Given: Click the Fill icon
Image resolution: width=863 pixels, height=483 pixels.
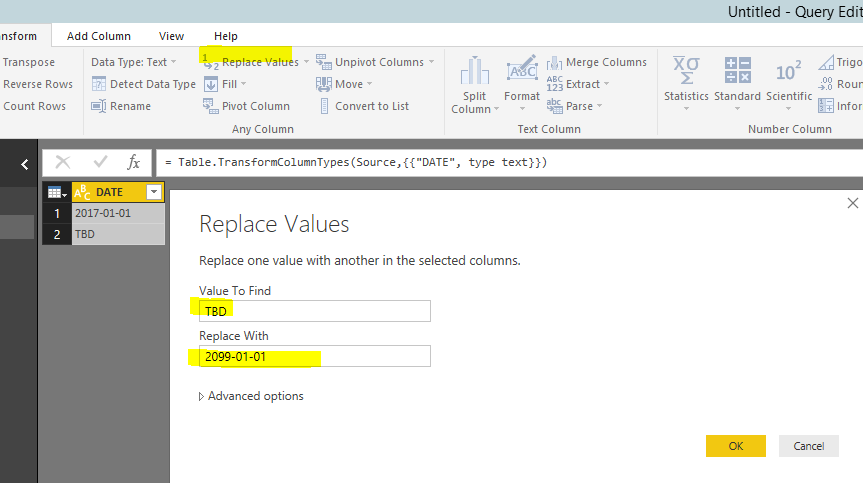Looking at the screenshot, I should (x=211, y=84).
